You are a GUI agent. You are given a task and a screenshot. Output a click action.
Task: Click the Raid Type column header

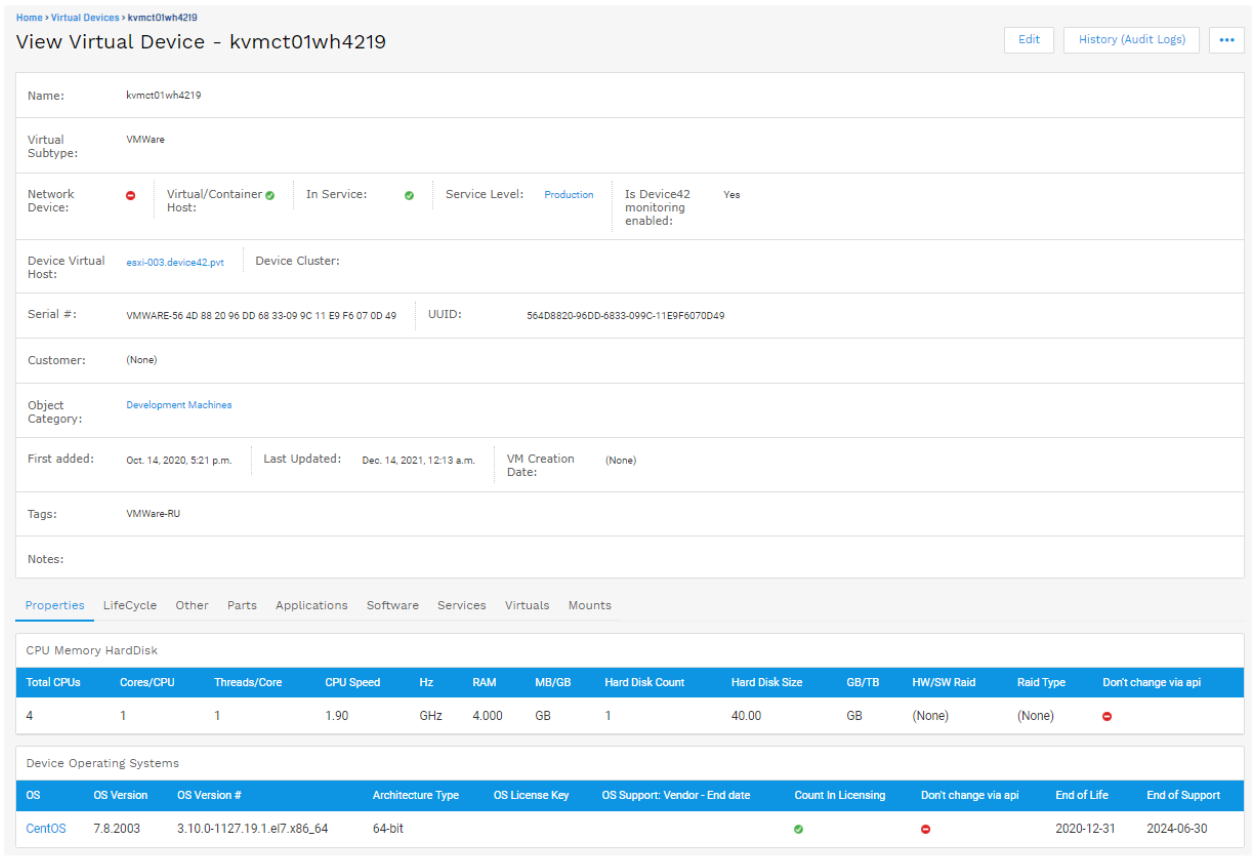pyautogui.click(x=1041, y=682)
